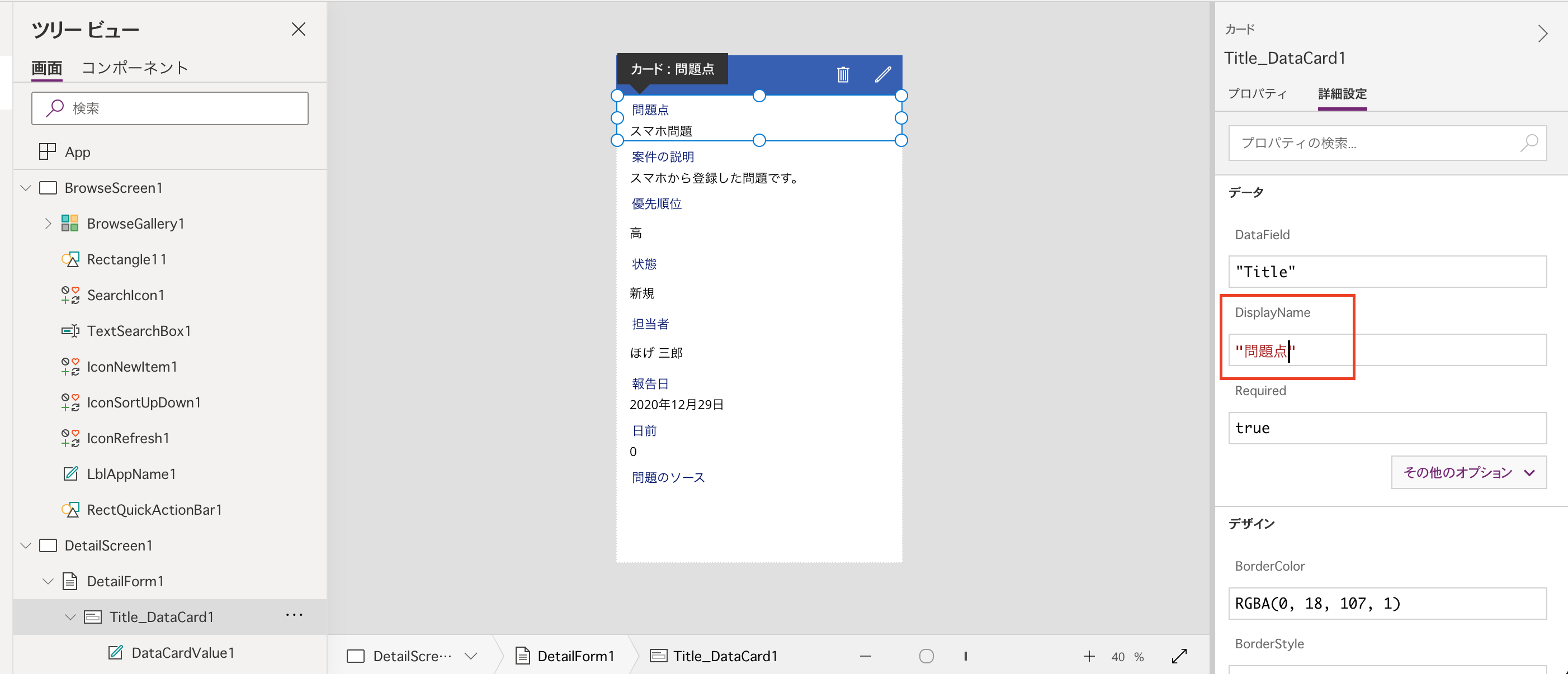The height and width of the screenshot is (674, 1568).
Task: Open the その他のオプション dropdown
Action: (1467, 472)
